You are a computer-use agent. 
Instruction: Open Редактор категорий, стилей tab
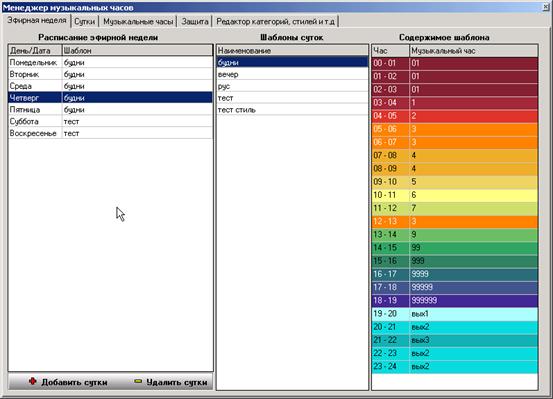pyautogui.click(x=275, y=22)
